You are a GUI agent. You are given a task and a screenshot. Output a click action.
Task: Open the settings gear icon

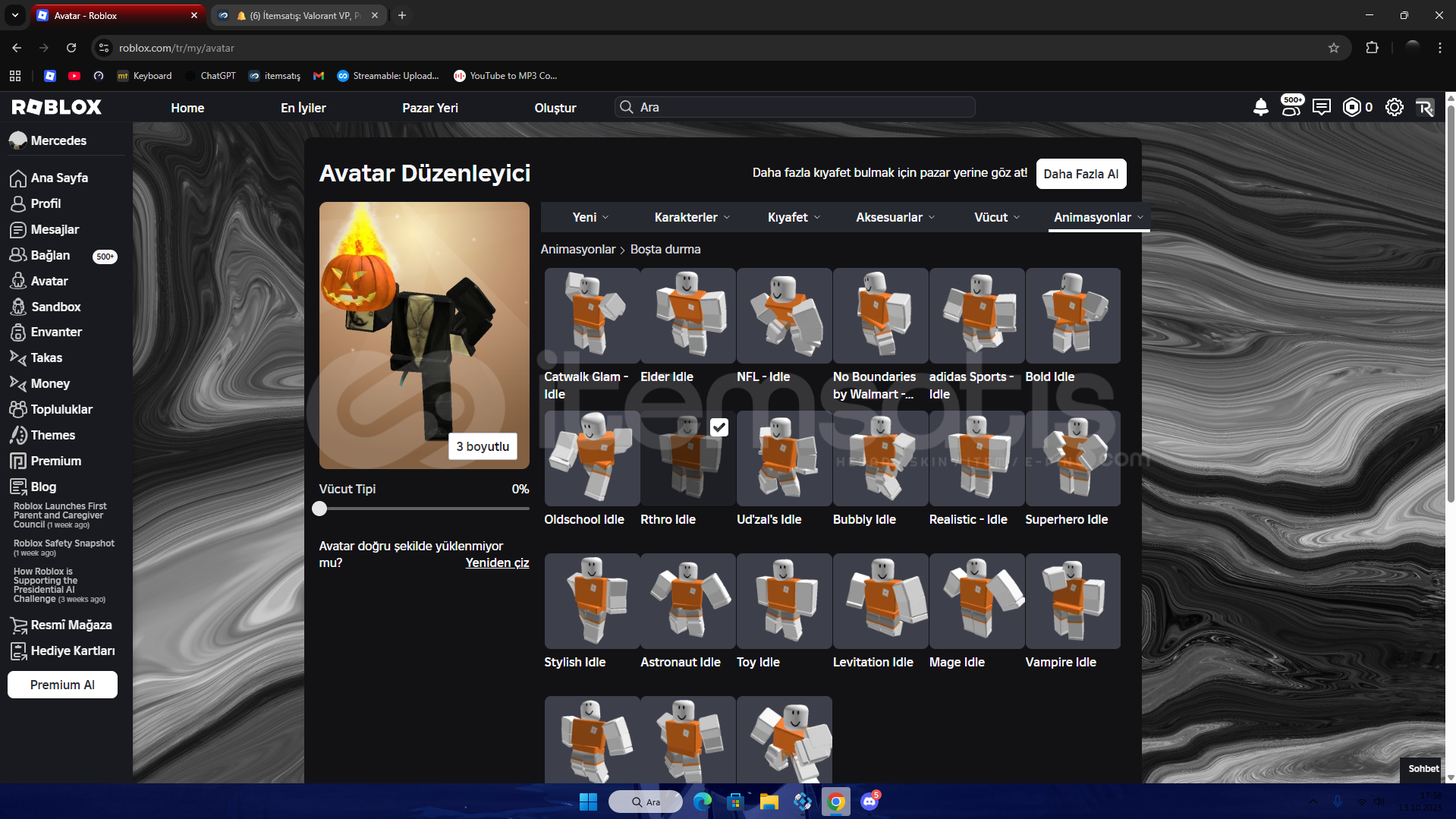tap(1394, 107)
